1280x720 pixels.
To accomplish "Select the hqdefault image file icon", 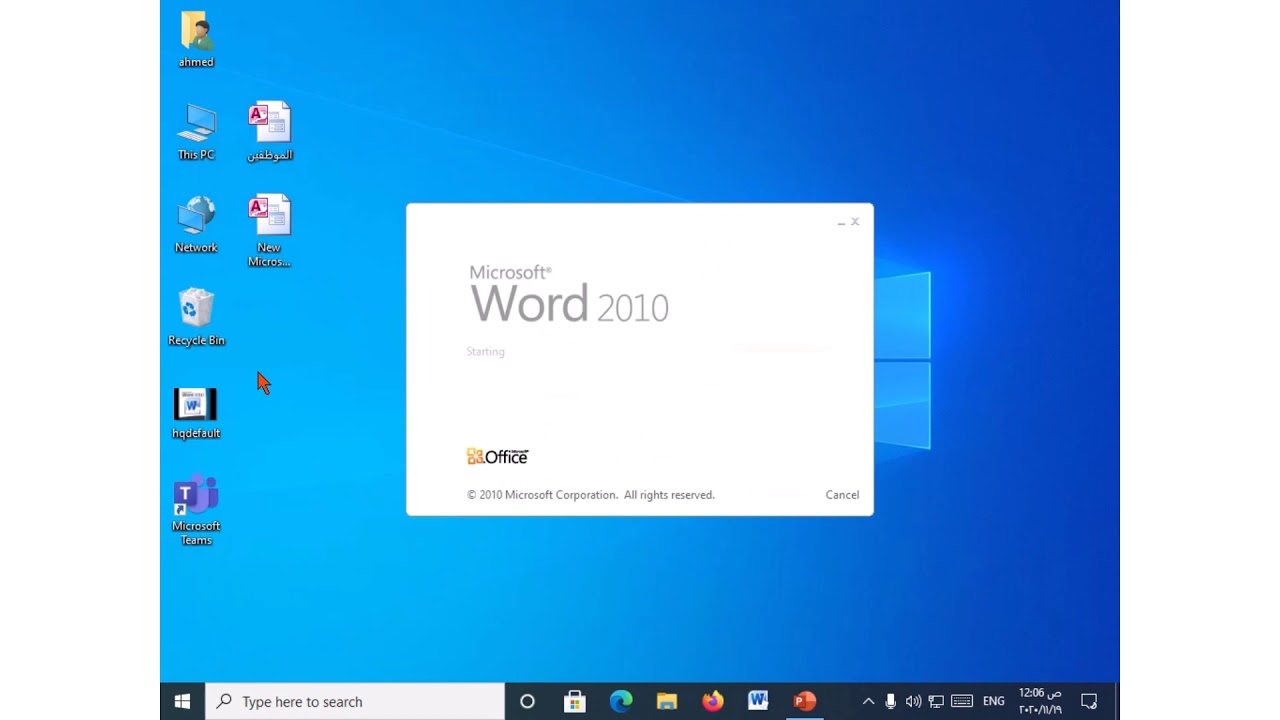I will coord(196,412).
